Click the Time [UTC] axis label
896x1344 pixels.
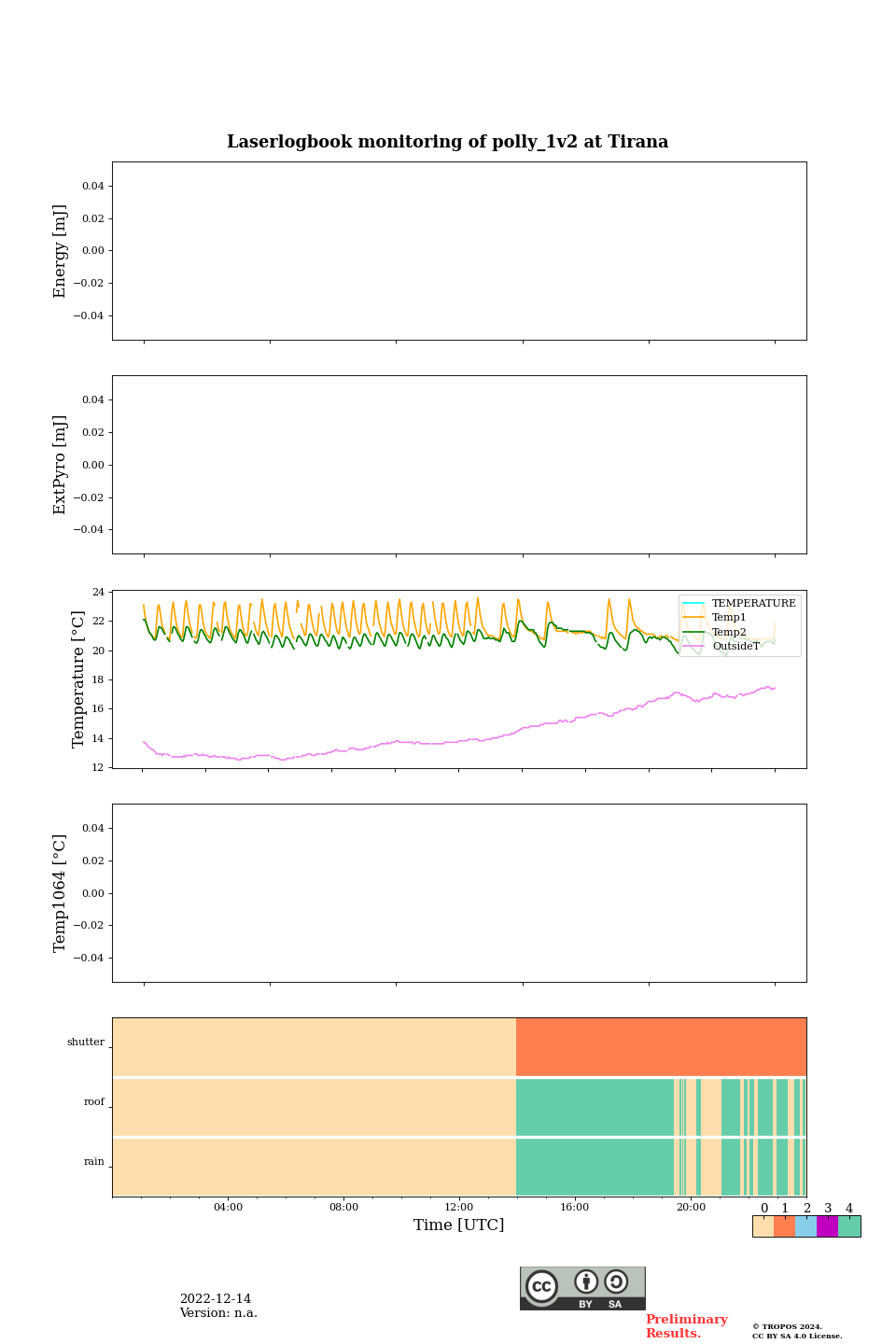pyautogui.click(x=459, y=1225)
